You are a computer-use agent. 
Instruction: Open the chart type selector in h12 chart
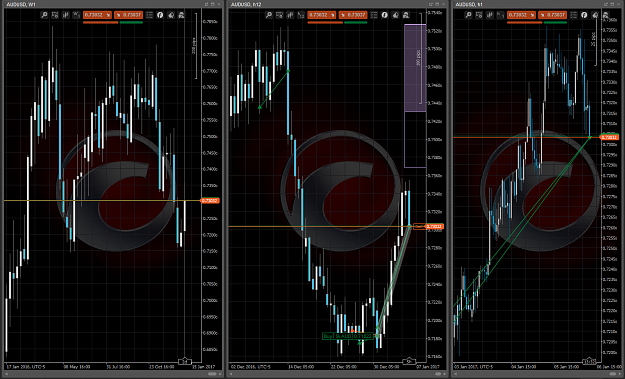pyautogui.click(x=290, y=15)
